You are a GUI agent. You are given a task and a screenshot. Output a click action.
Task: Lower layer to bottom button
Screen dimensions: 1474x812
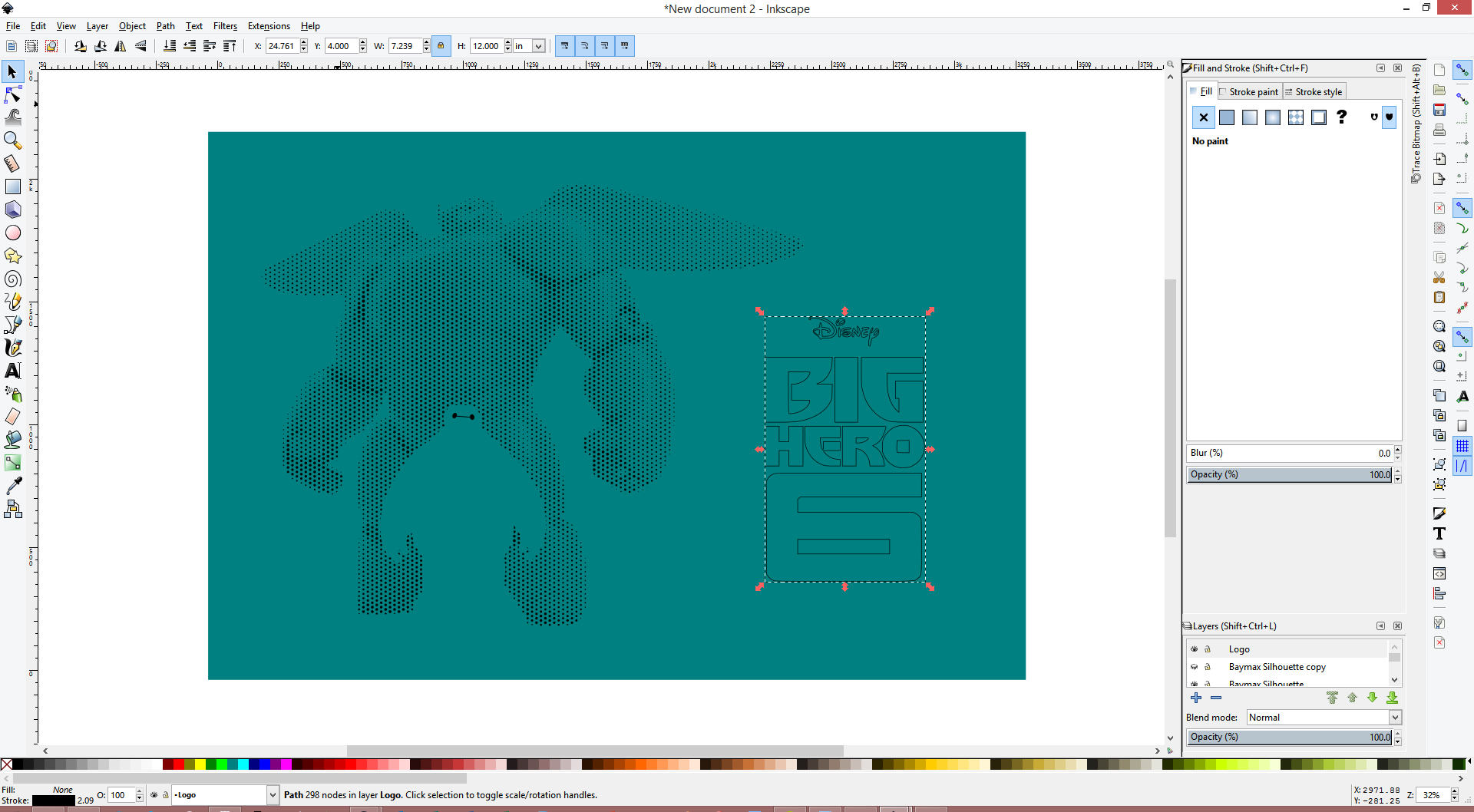click(x=1393, y=698)
